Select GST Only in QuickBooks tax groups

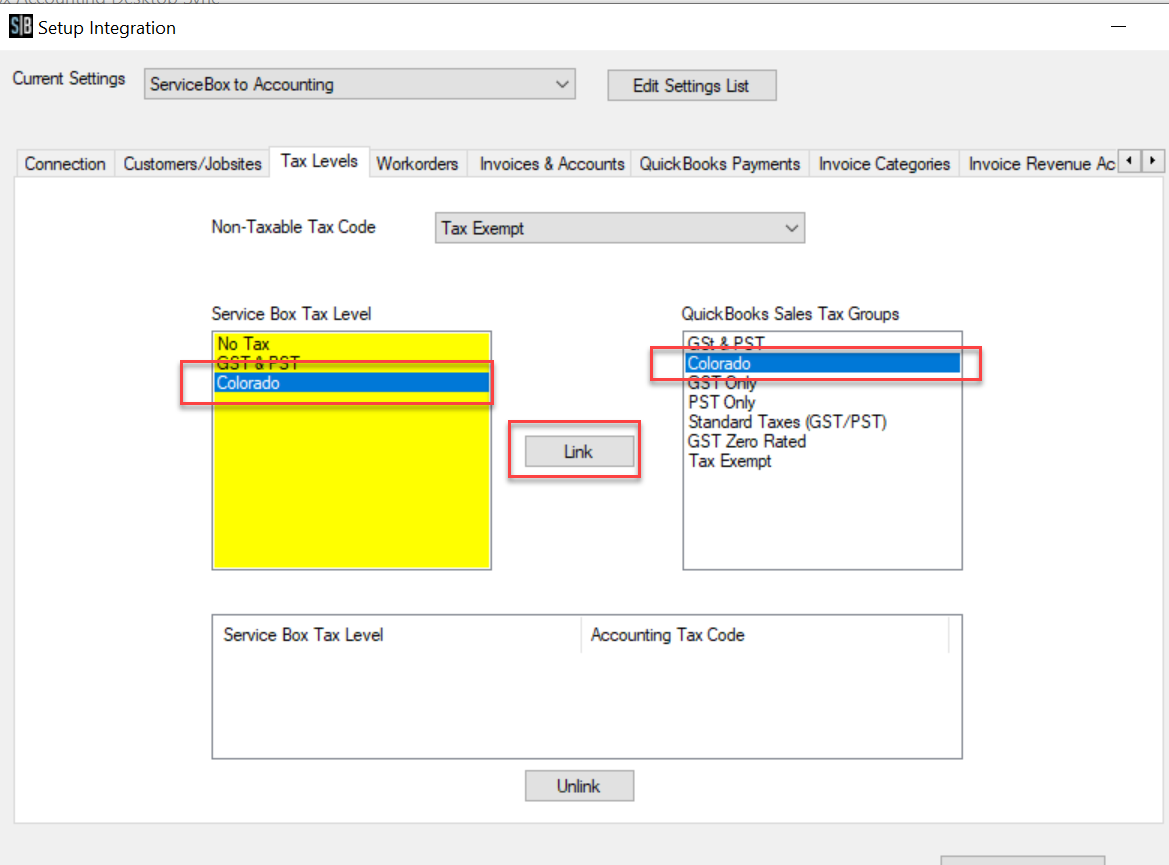point(822,383)
